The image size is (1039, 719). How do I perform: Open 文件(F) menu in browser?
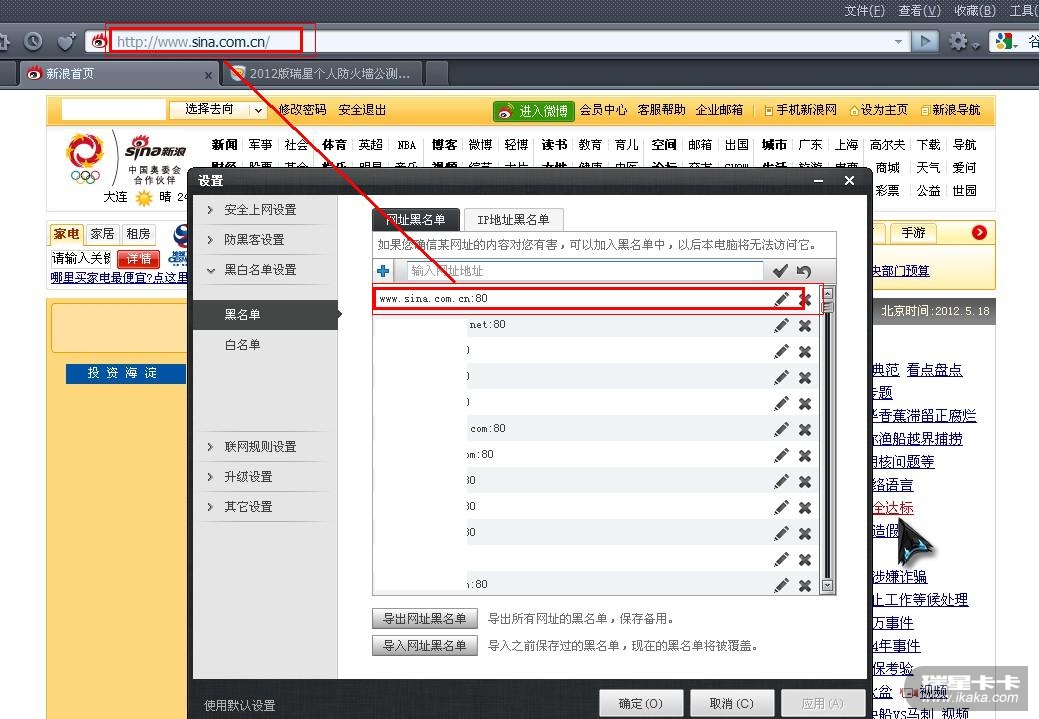tap(864, 11)
